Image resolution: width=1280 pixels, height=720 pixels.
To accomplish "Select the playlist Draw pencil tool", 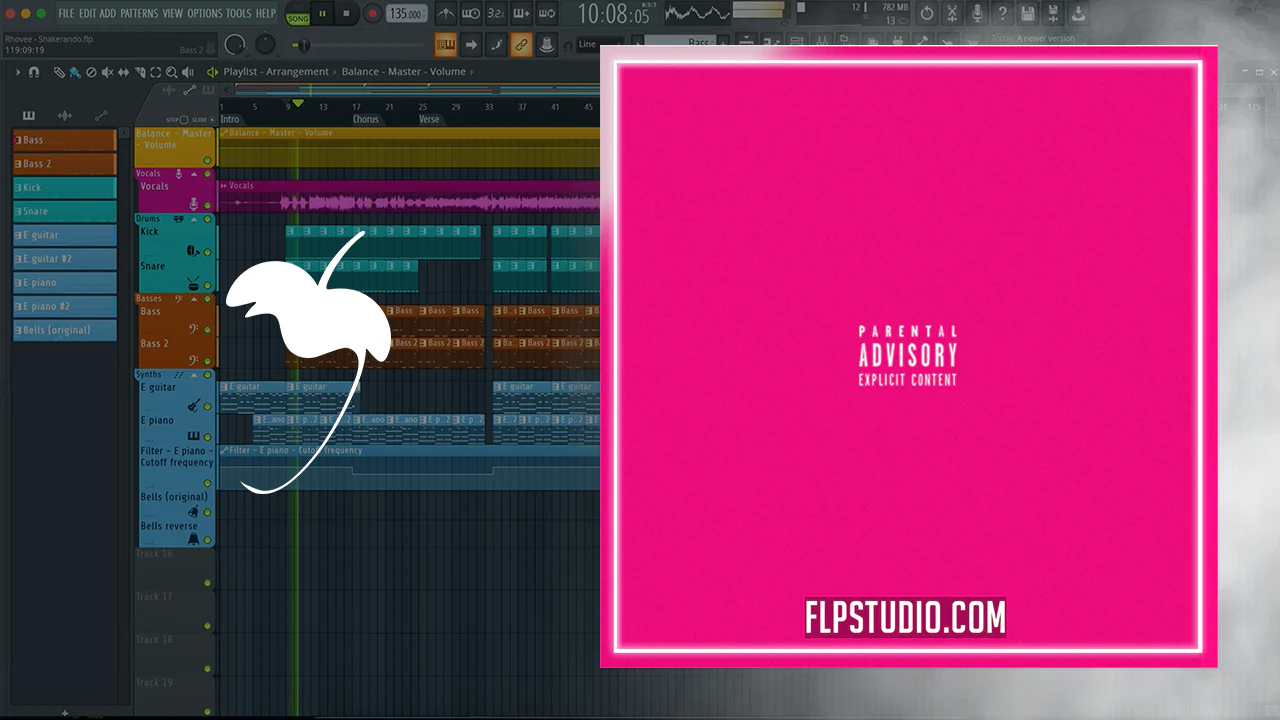I will pos(59,72).
